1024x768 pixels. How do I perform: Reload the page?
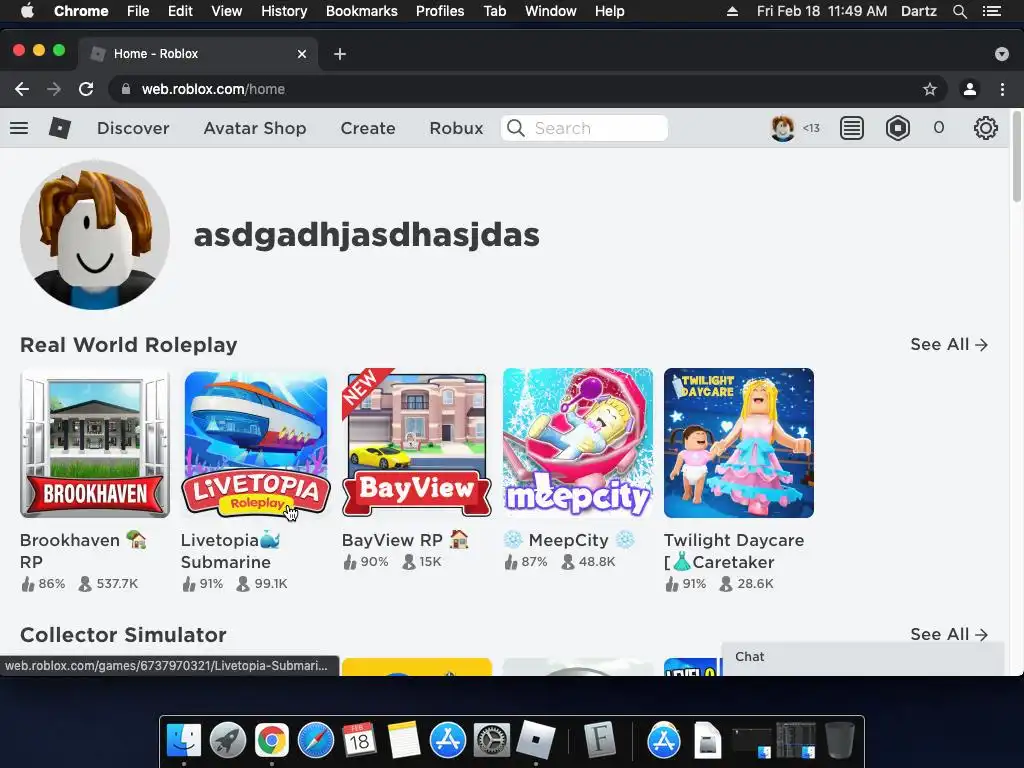coord(86,89)
